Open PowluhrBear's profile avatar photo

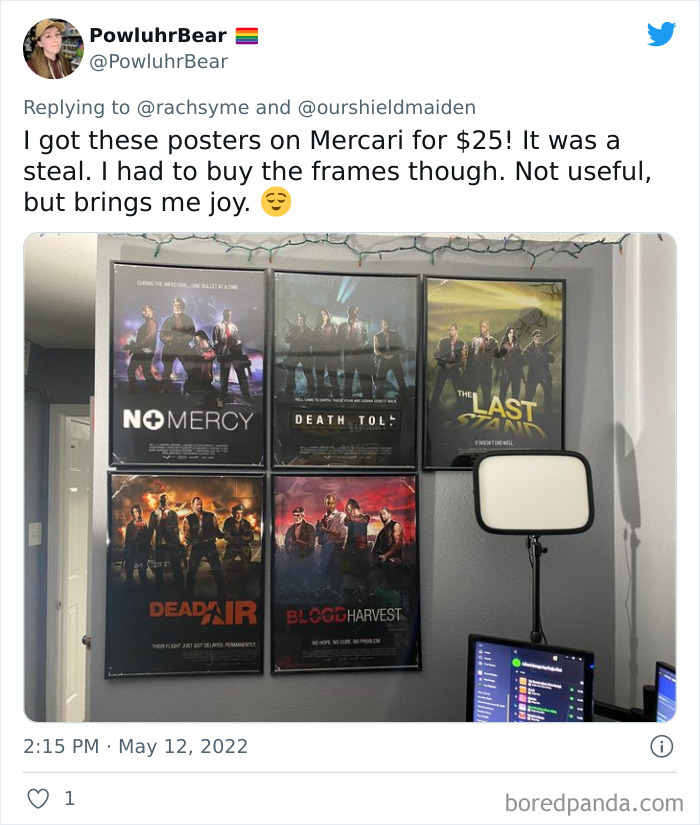53,48
